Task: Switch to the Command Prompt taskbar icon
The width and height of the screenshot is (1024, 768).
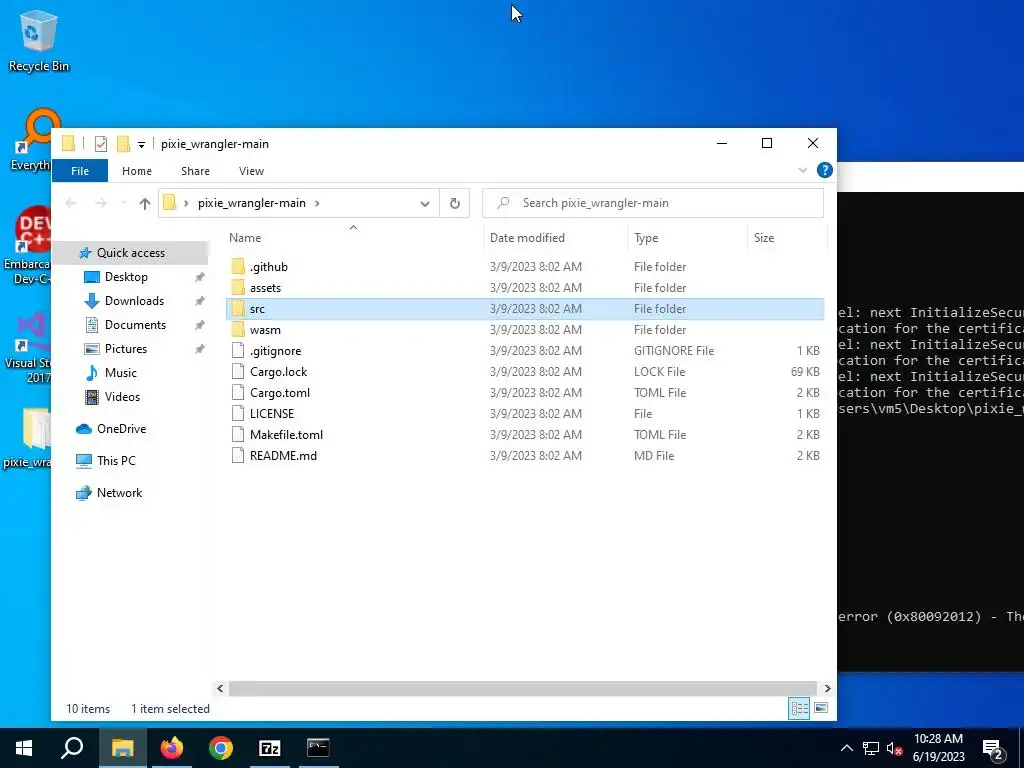Action: tap(318, 748)
